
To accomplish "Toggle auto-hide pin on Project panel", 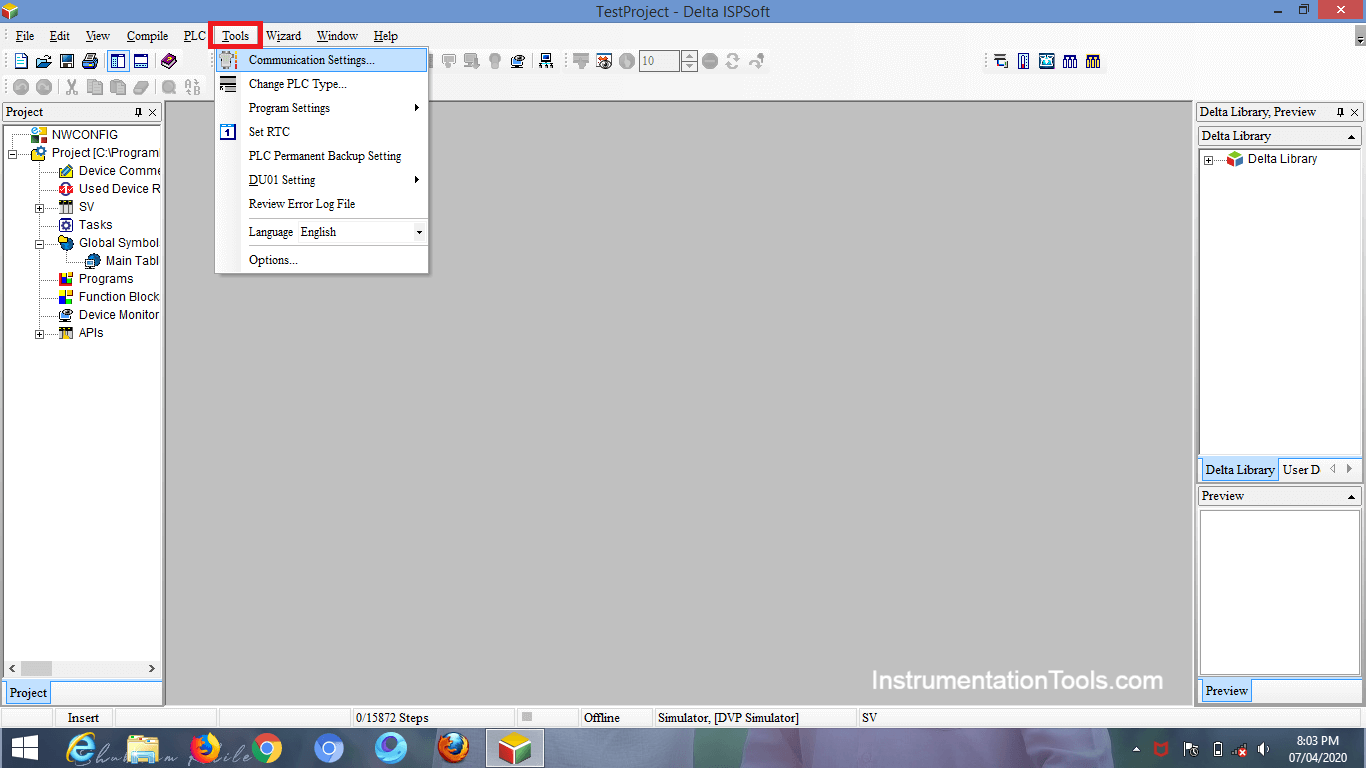I will [138, 112].
